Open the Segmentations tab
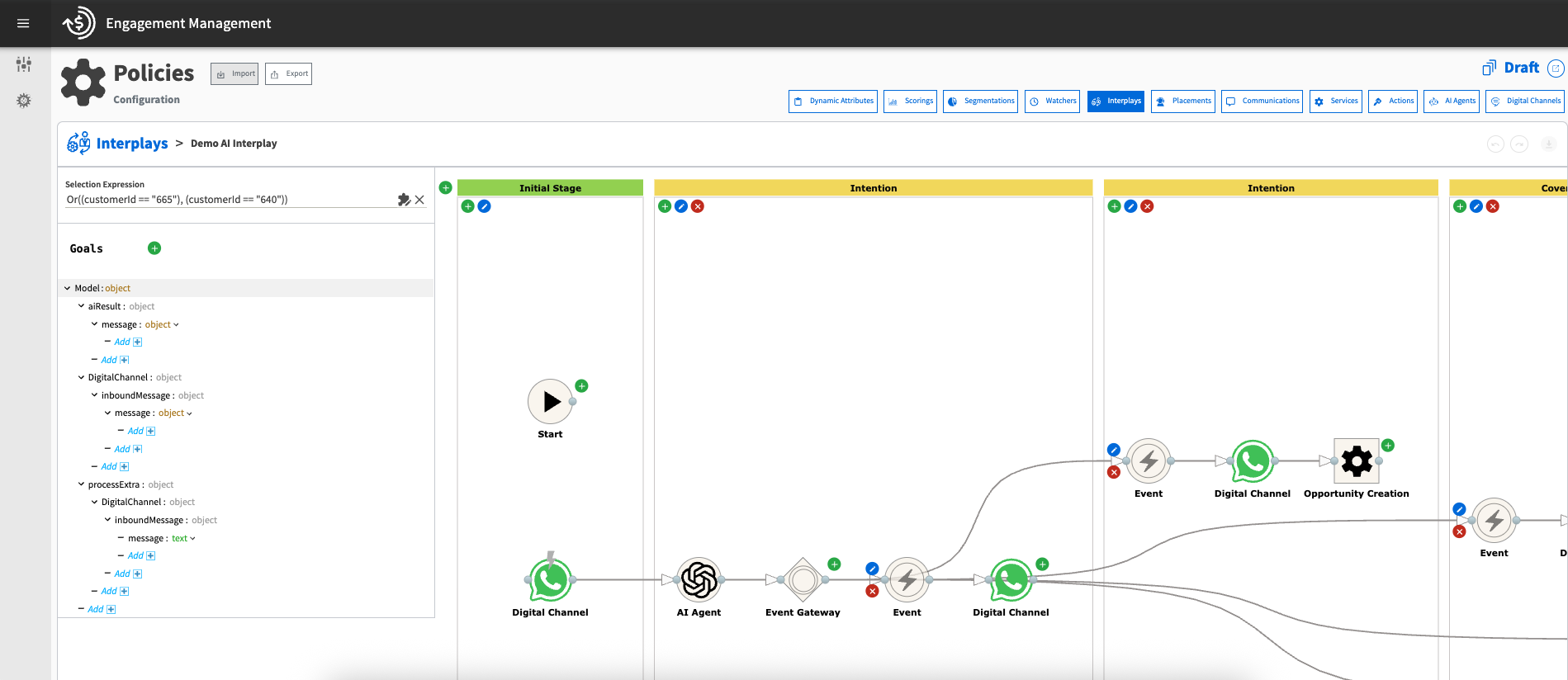1568x680 pixels. click(x=980, y=102)
